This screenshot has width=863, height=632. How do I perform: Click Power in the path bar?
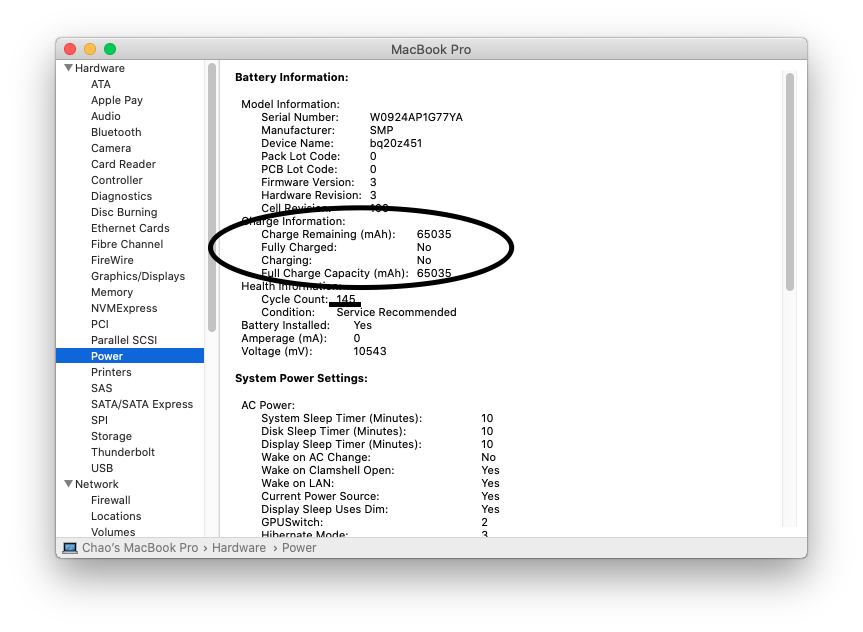(299, 547)
